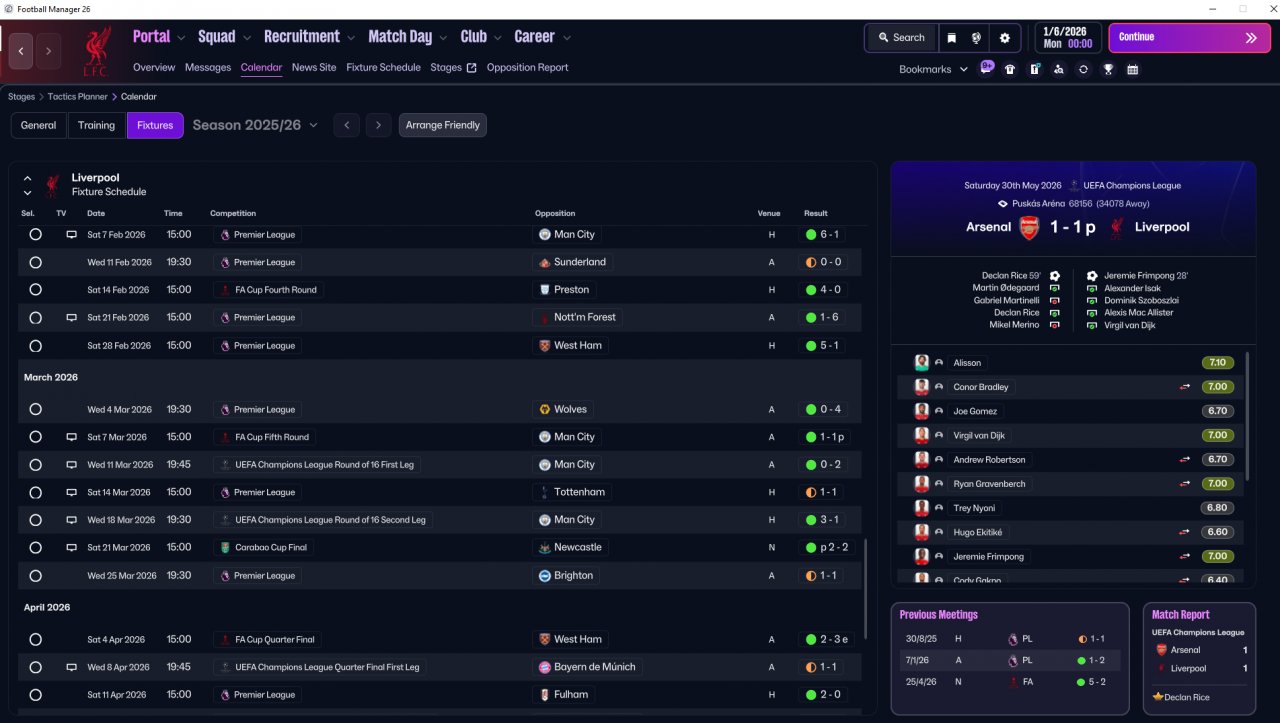Click the Tottenham club badge
The height and width of the screenshot is (723, 1280).
tap(545, 492)
